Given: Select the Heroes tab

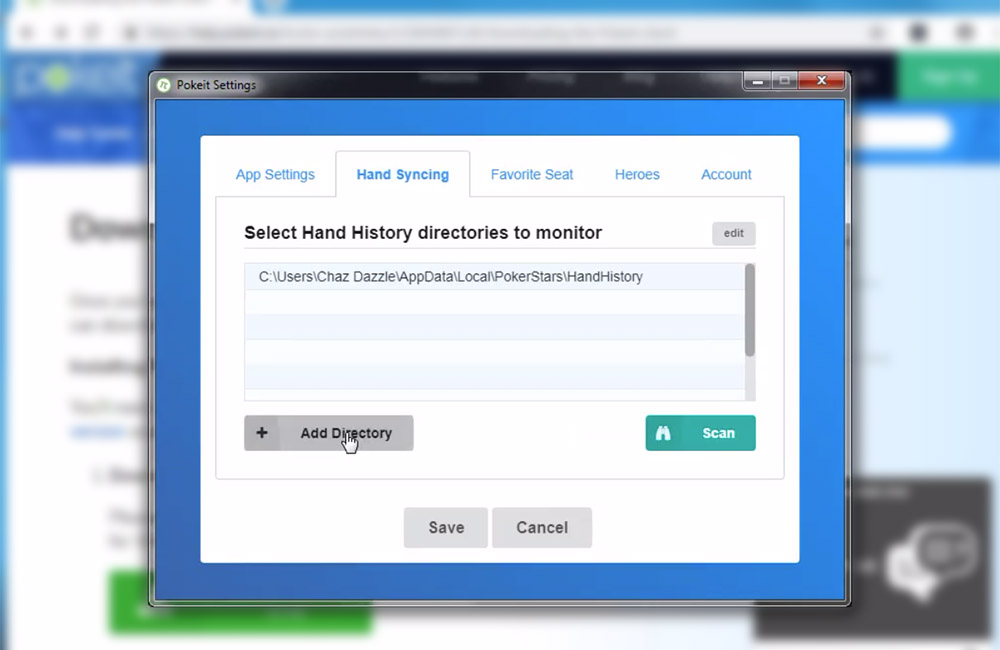Looking at the screenshot, I should [x=637, y=174].
